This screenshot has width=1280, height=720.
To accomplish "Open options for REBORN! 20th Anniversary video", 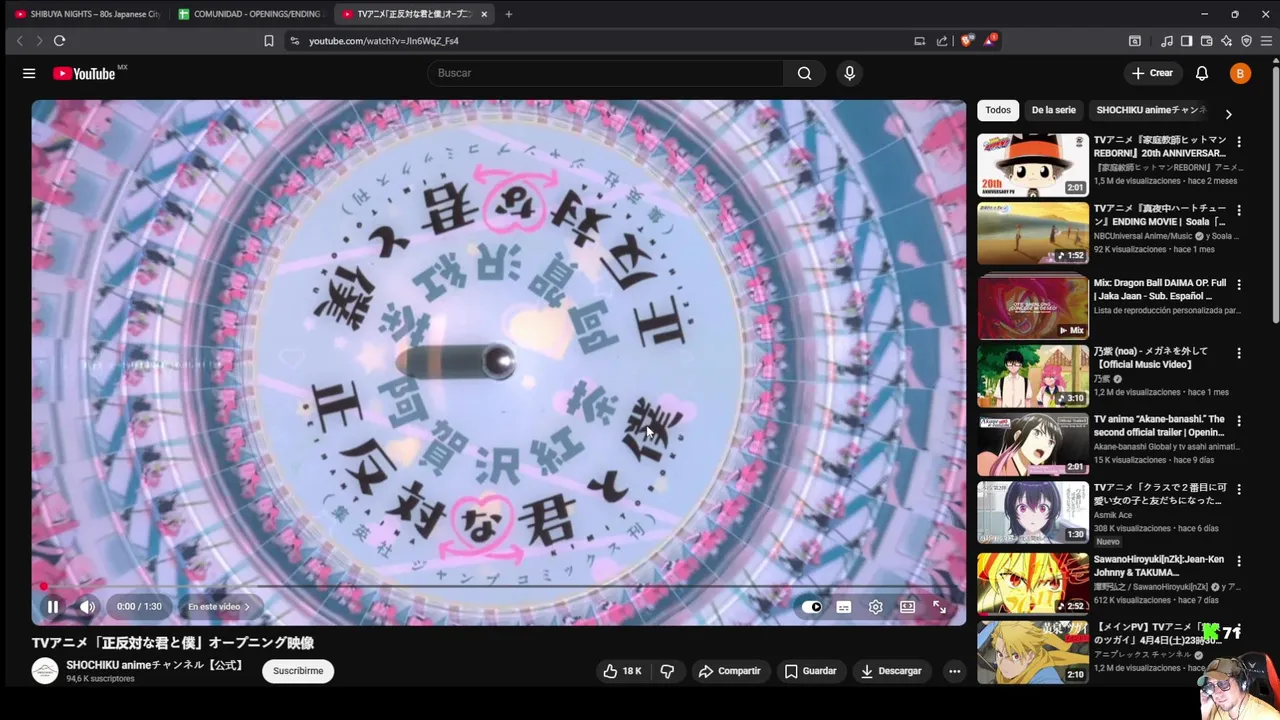I will [x=1239, y=142].
